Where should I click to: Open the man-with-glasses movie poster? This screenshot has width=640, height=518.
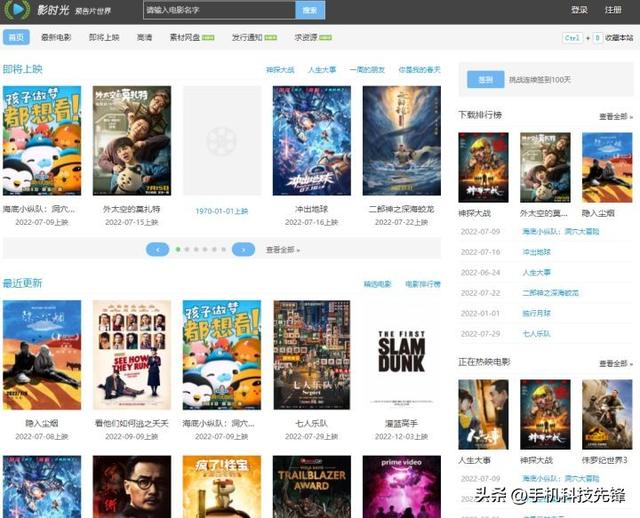pyautogui.click(x=132, y=487)
